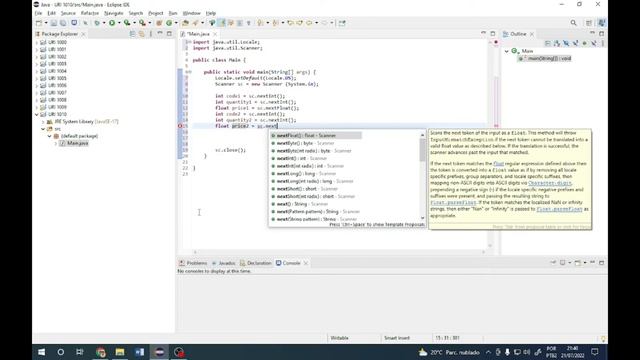The image size is (640, 360).
Task: Collapse the default package node
Action: [x=50, y=136]
